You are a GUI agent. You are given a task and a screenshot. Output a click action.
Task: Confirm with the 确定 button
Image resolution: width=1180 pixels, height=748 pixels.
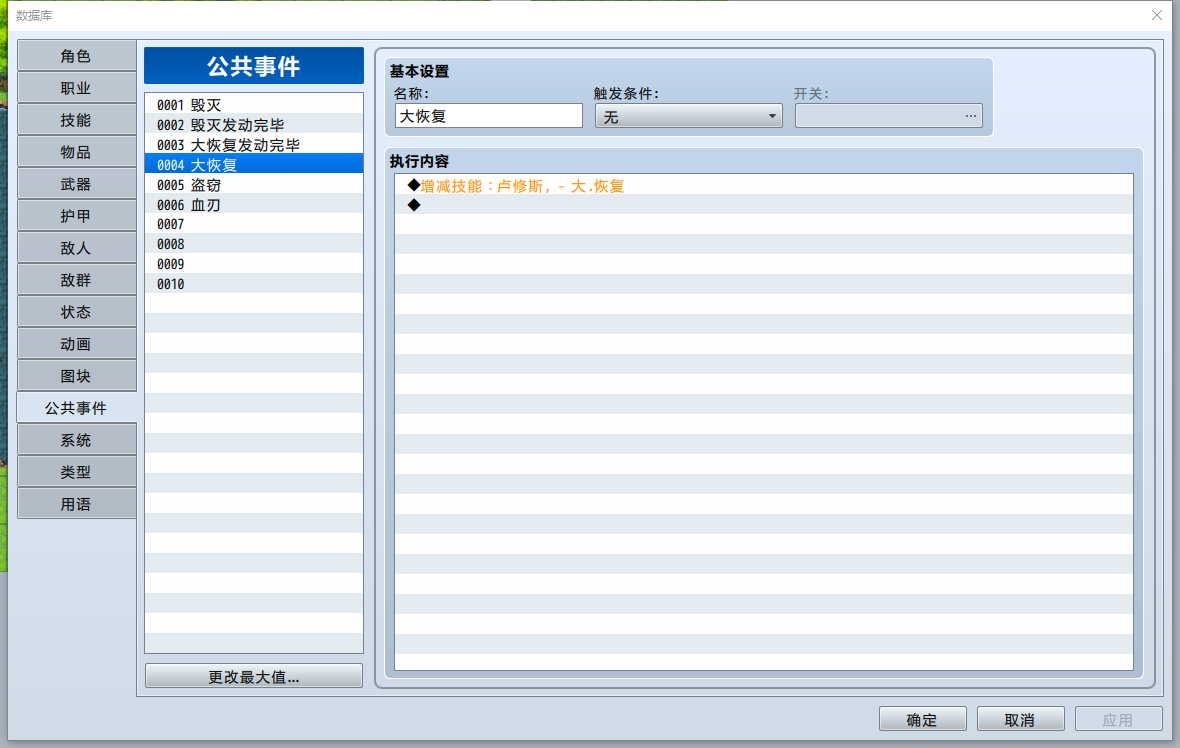923,719
